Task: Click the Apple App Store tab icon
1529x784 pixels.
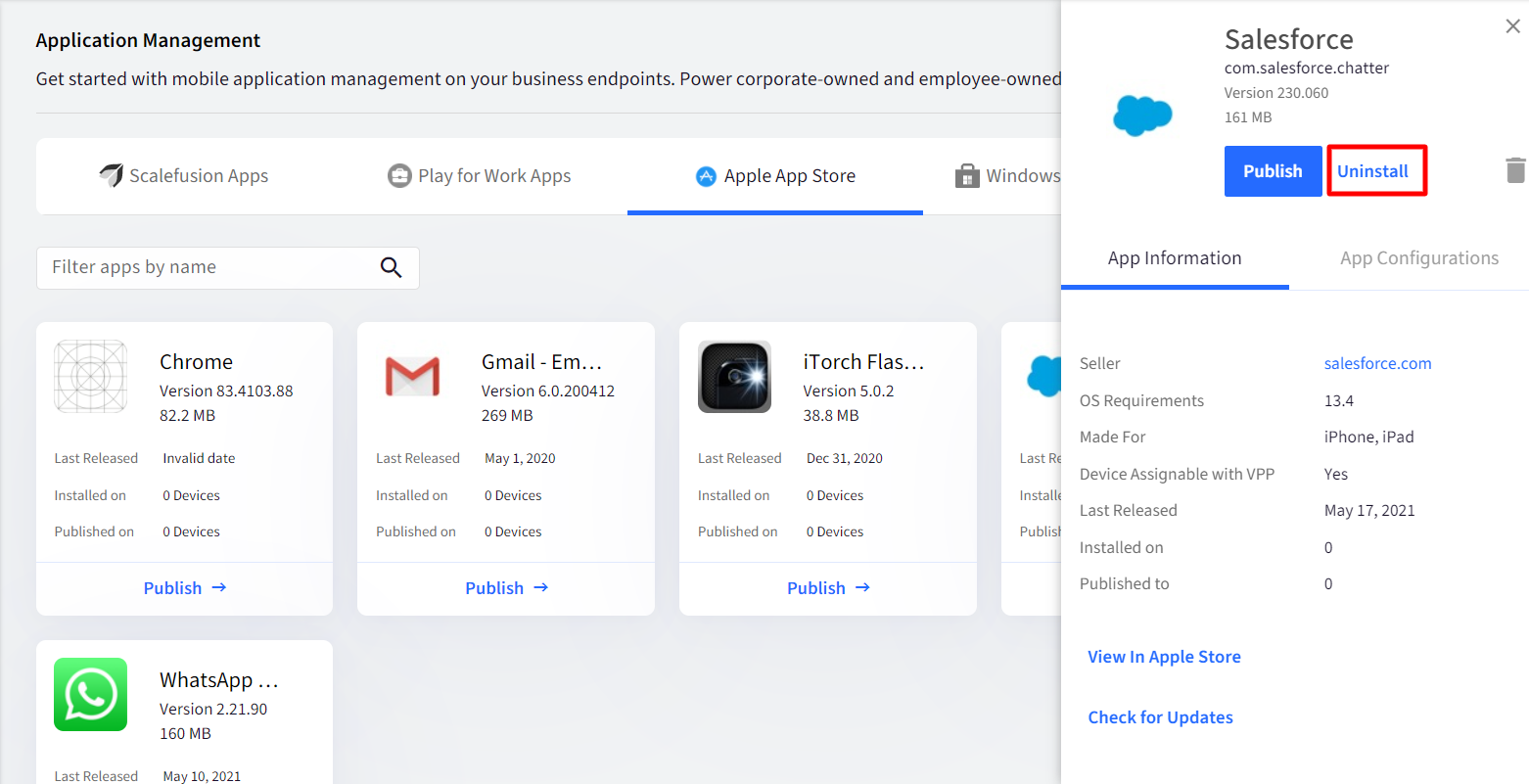Action: (x=706, y=176)
